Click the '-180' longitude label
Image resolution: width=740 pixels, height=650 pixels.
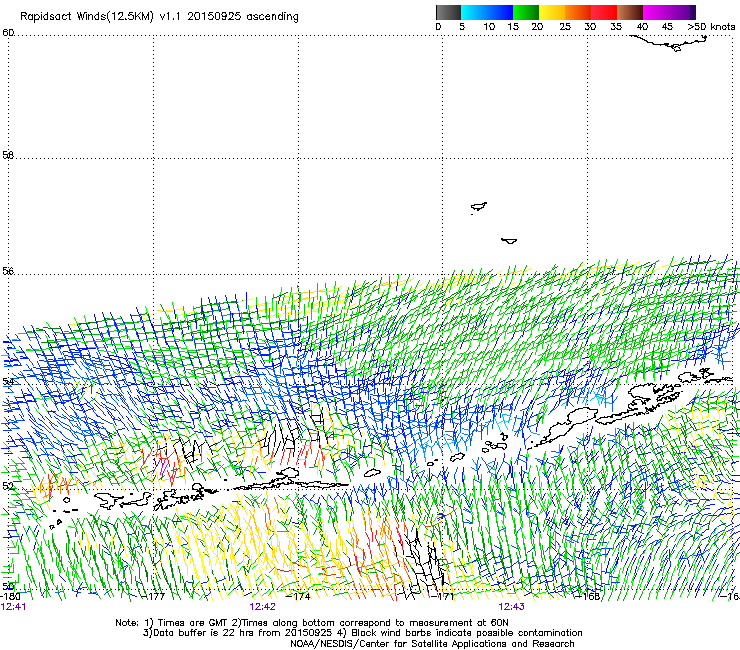[10, 596]
